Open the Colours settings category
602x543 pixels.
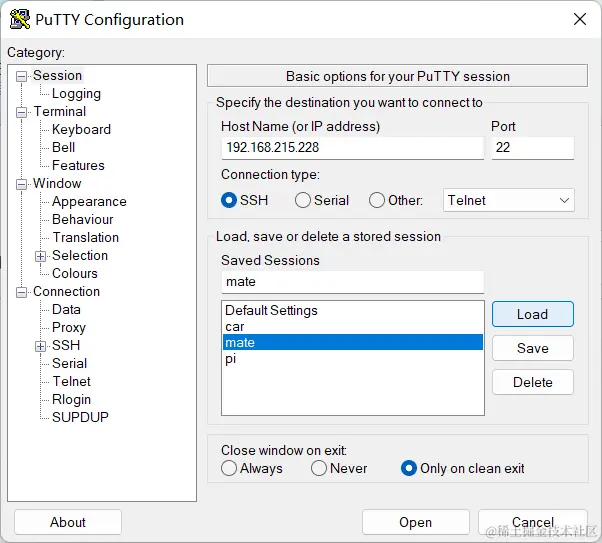[75, 273]
